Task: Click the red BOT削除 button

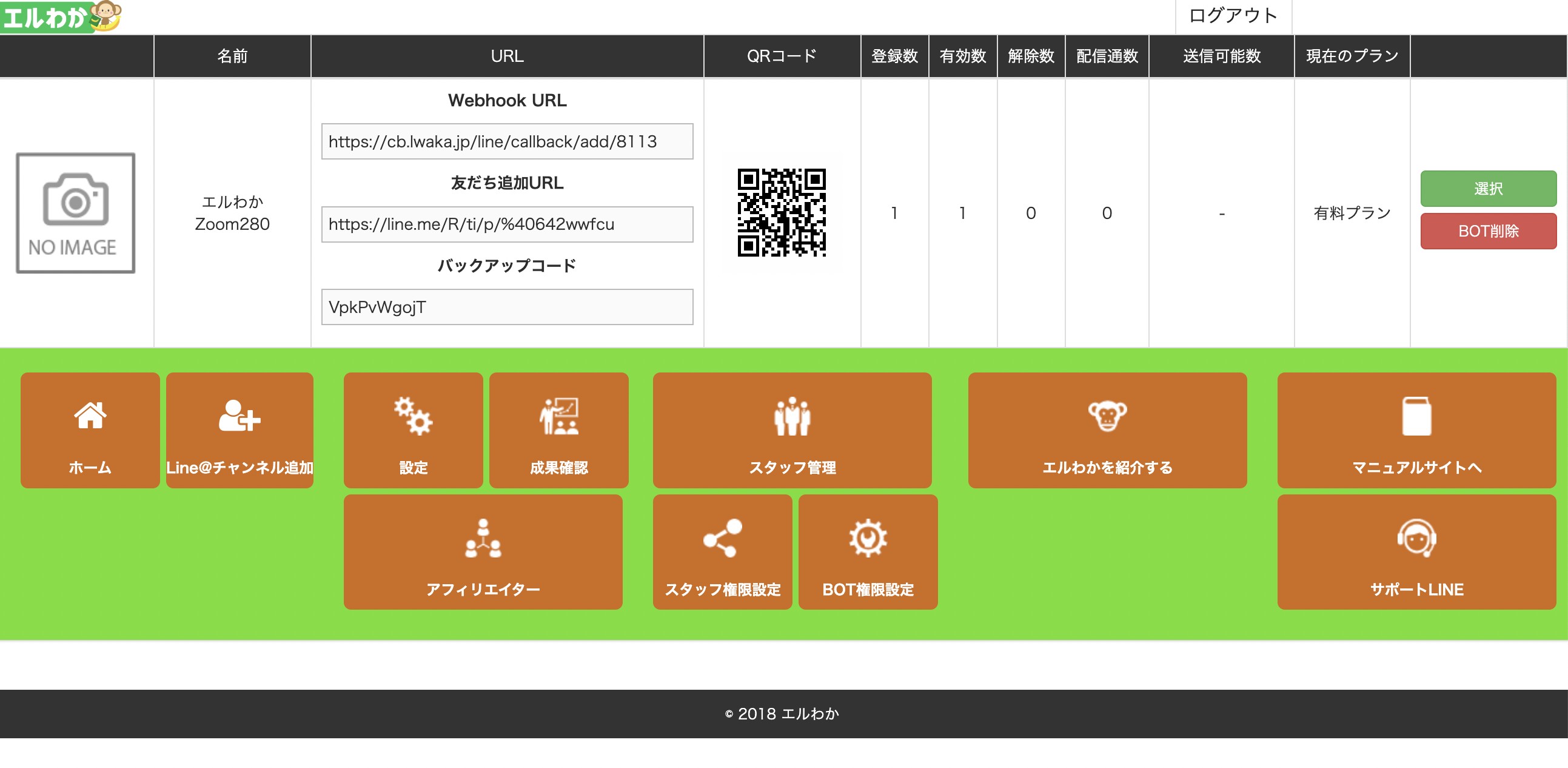Action: pyautogui.click(x=1488, y=231)
